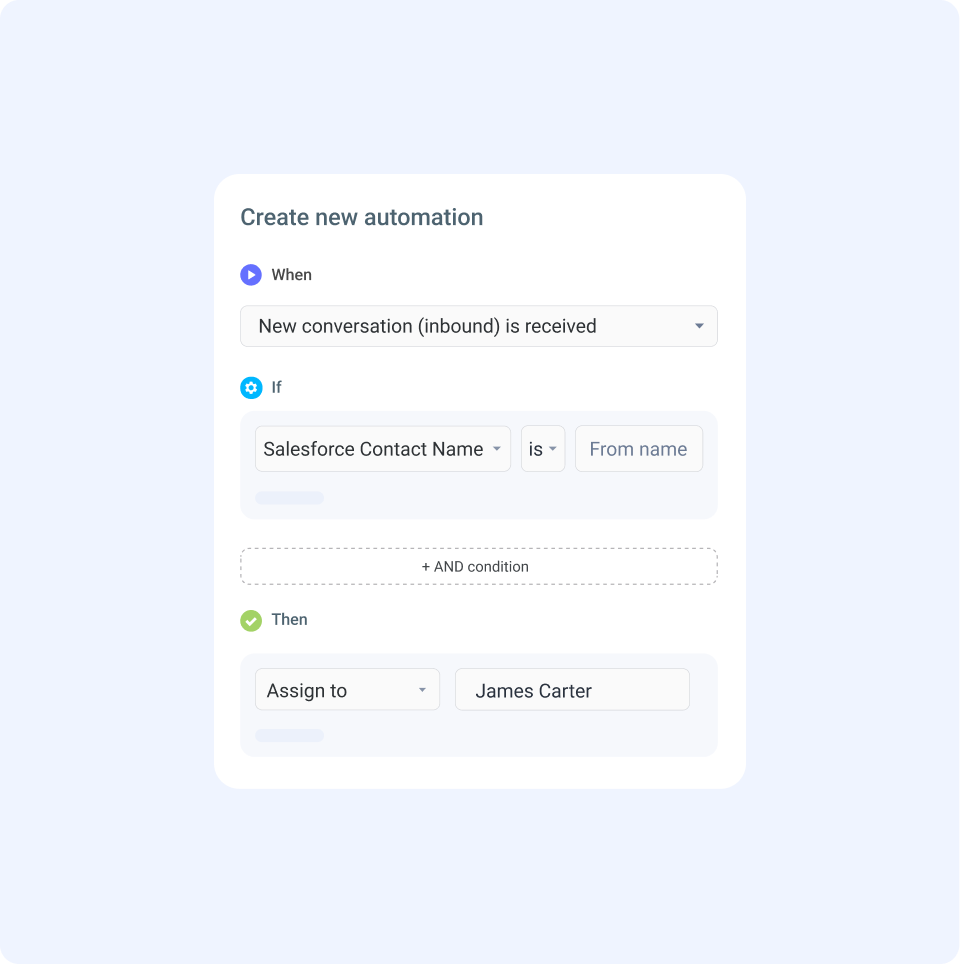Focus the From name input field

tap(638, 449)
